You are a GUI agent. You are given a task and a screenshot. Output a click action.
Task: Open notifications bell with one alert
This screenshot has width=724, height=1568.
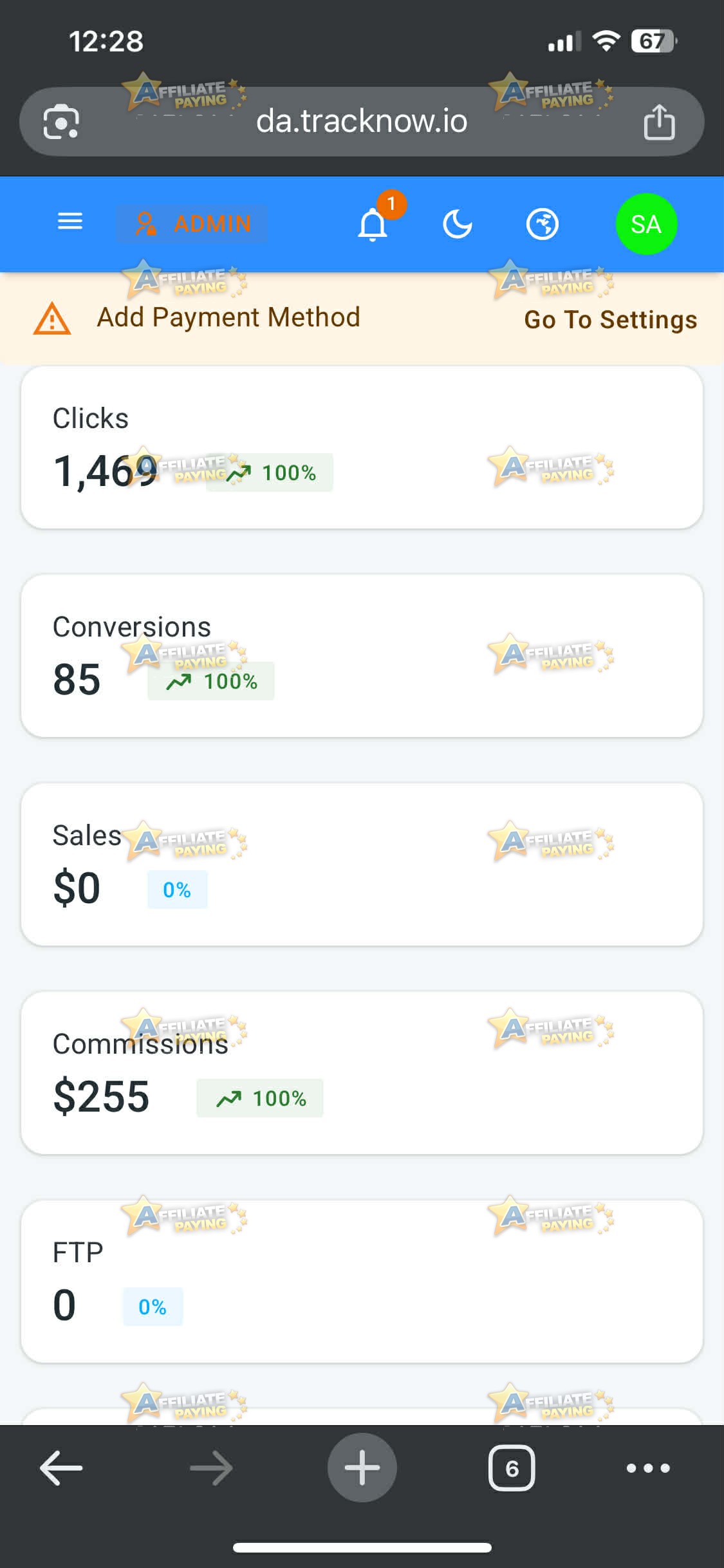[x=374, y=223]
